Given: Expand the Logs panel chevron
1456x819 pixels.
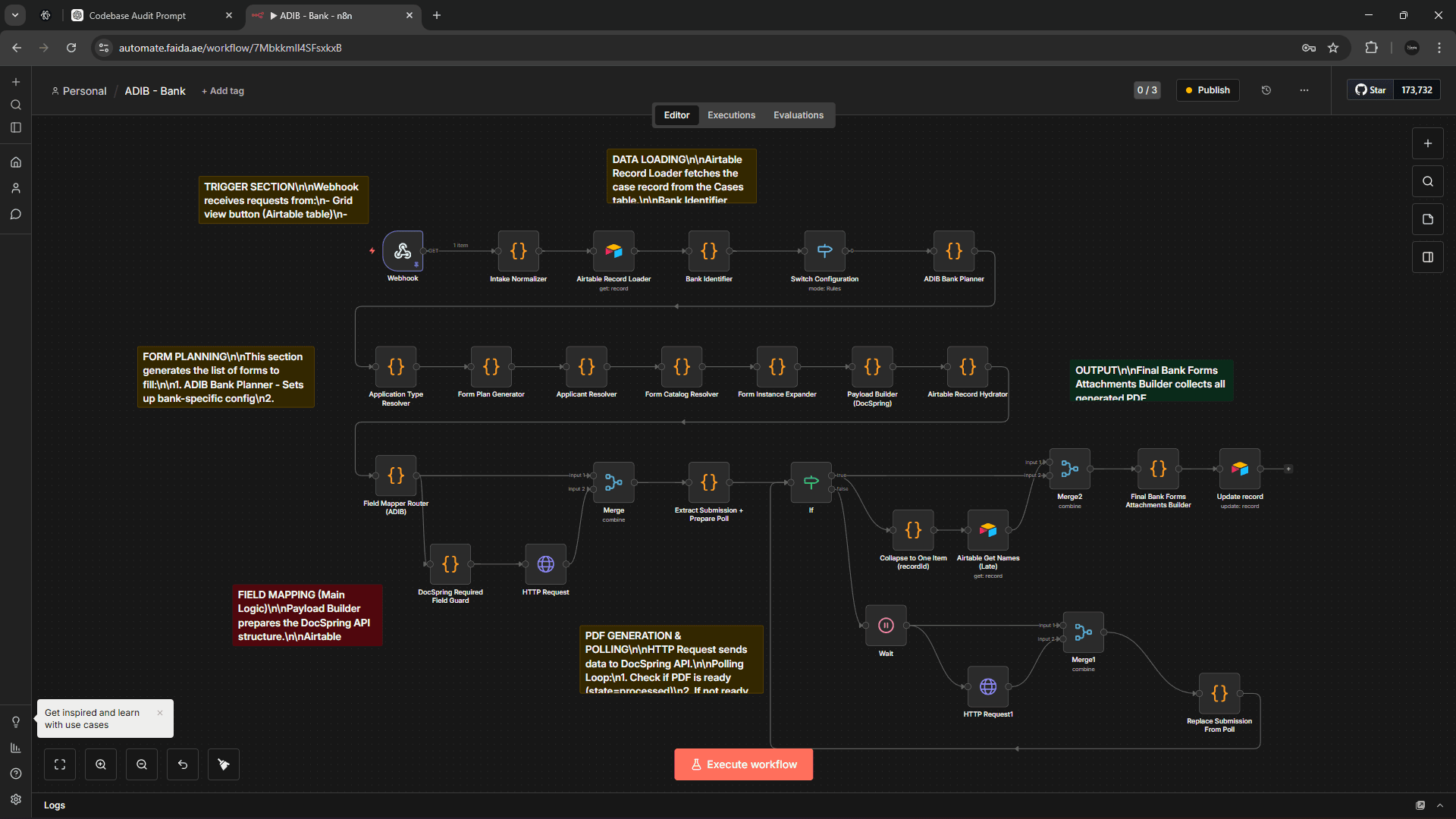Looking at the screenshot, I should (x=1439, y=805).
